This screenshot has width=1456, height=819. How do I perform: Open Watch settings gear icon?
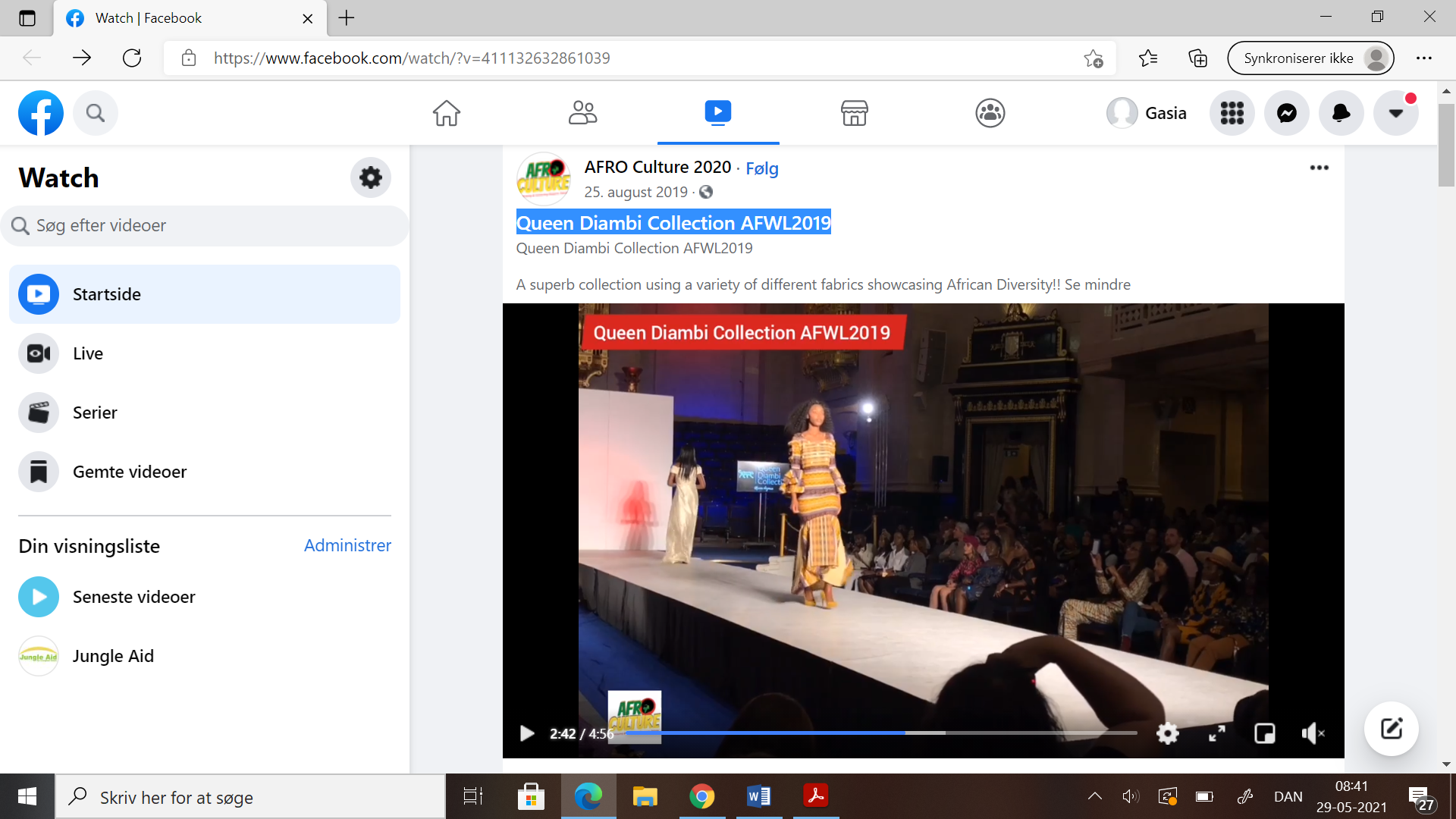[x=370, y=177]
